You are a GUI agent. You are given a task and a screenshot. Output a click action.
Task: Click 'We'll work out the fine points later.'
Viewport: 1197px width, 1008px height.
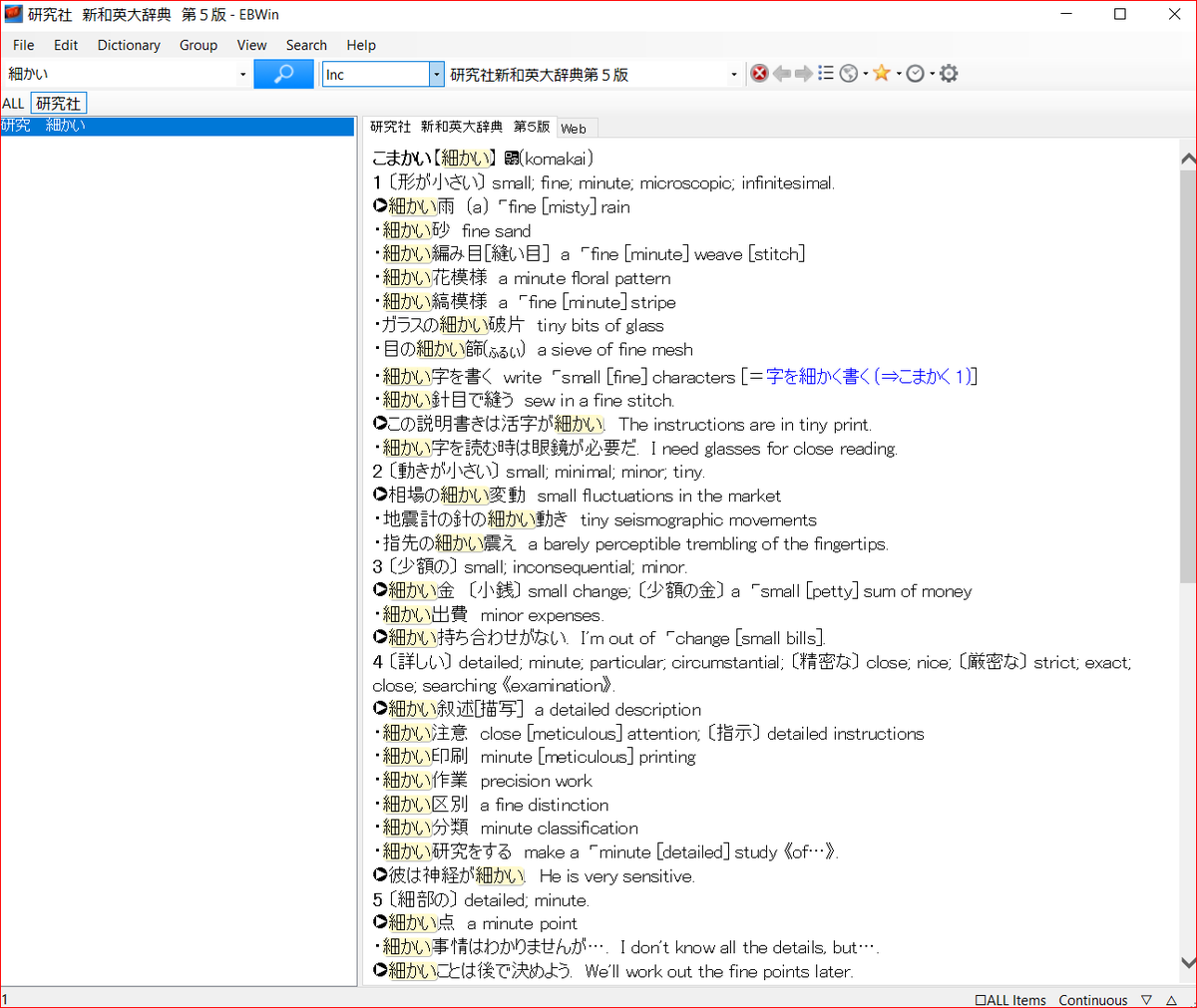pos(719,972)
